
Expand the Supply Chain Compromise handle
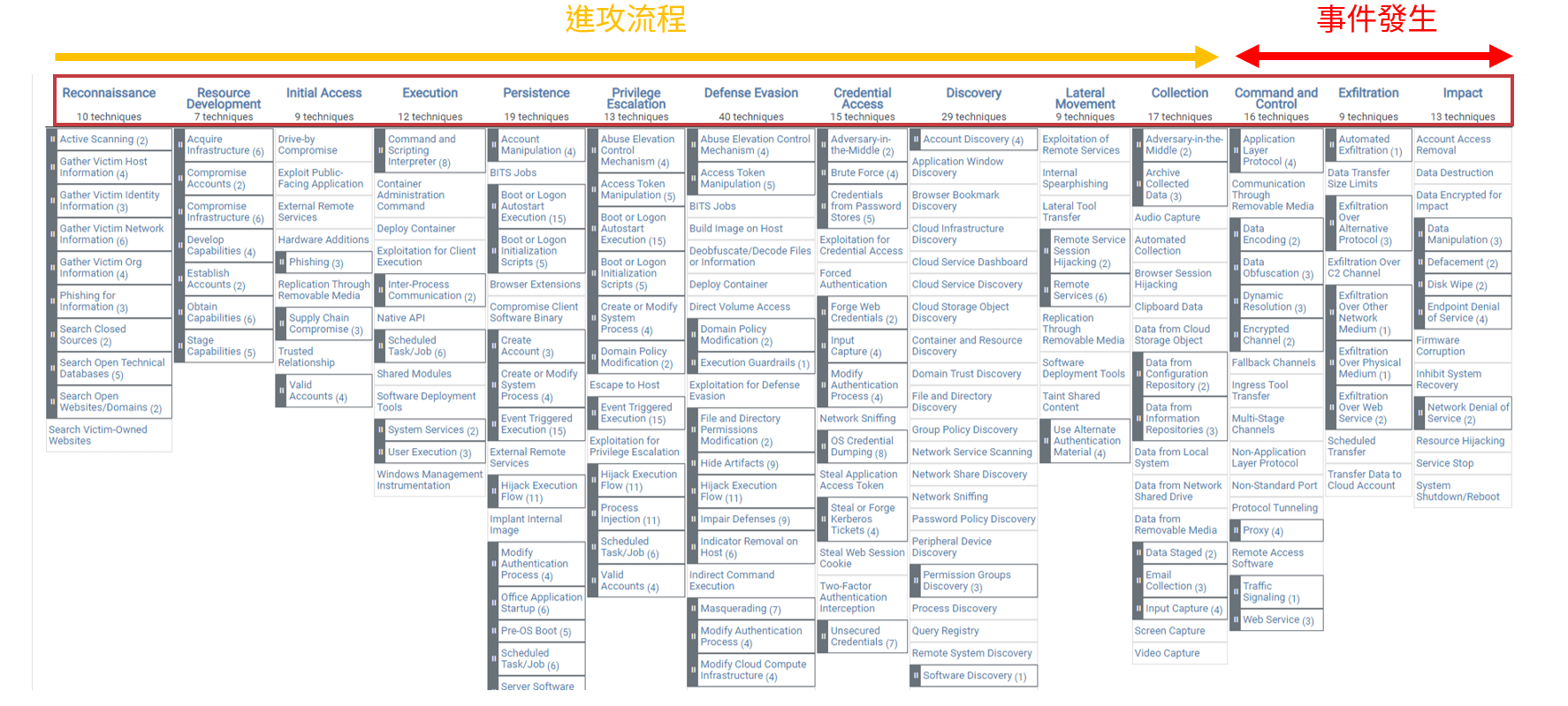(281, 324)
